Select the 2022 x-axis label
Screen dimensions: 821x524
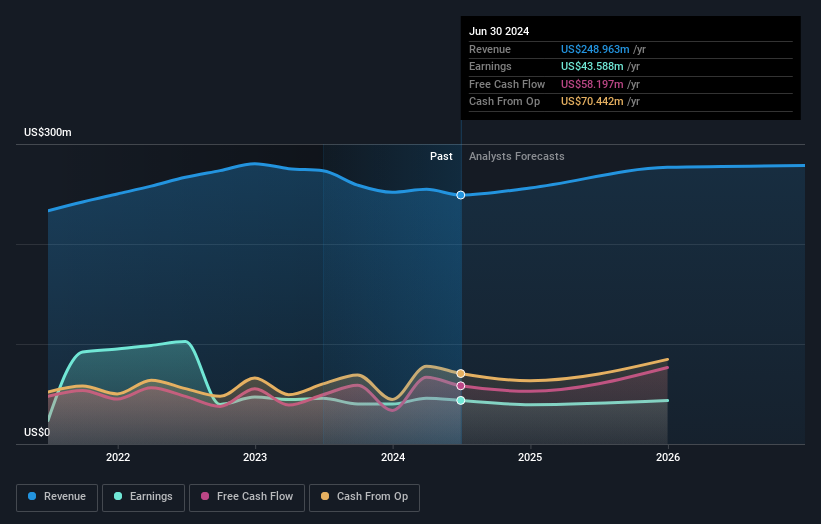point(118,457)
